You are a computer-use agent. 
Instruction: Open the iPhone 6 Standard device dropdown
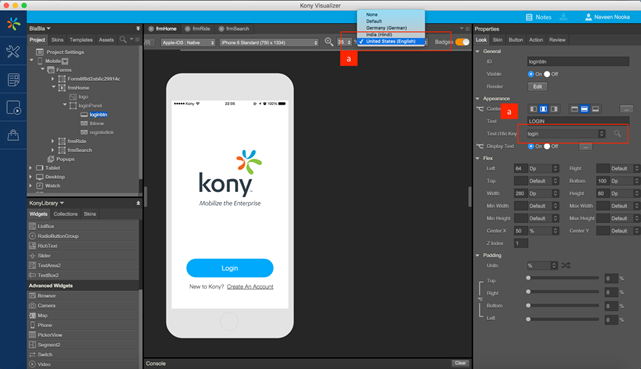click(x=269, y=42)
